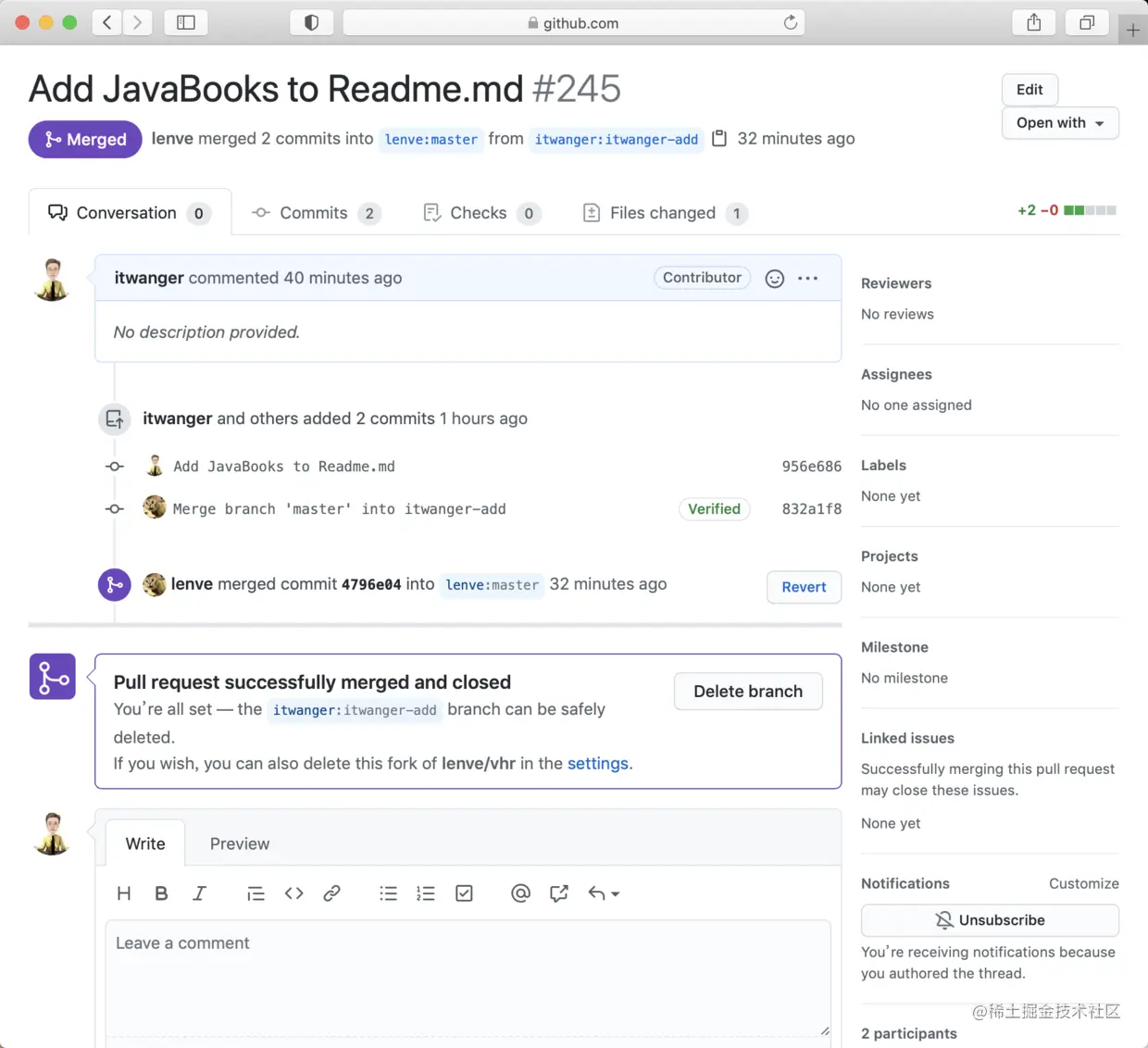
Task: Add a task list checkbox icon
Action: (x=465, y=893)
